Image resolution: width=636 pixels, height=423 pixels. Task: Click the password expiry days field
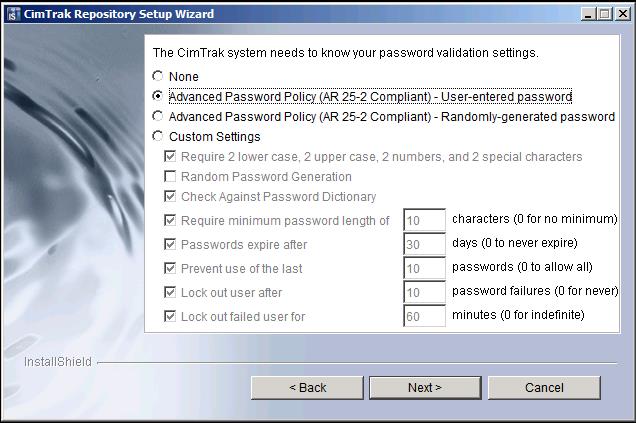point(424,245)
